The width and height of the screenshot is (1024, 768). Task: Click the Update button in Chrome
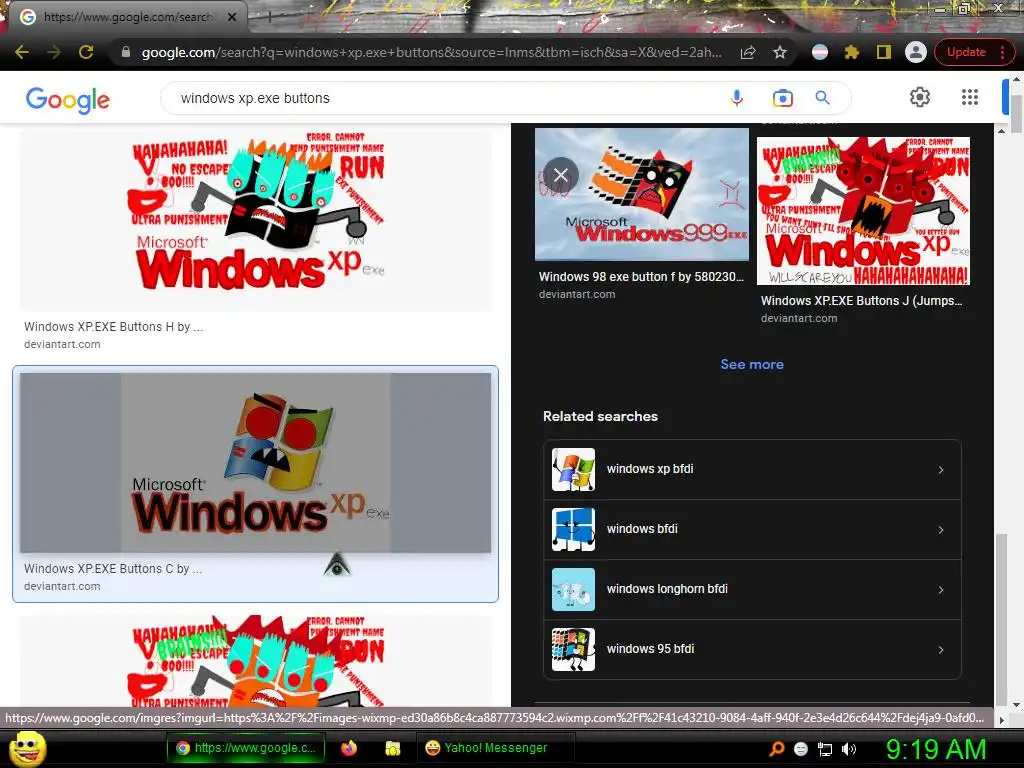966,52
